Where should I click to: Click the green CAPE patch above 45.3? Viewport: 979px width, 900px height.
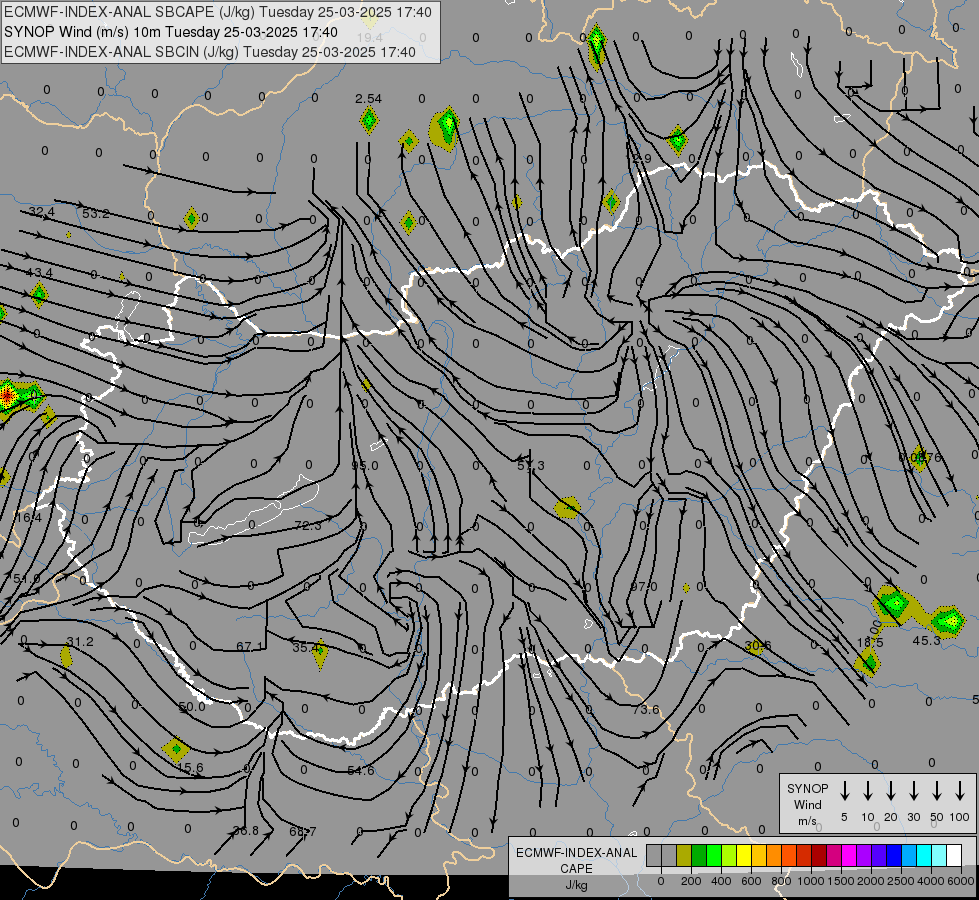tap(948, 621)
